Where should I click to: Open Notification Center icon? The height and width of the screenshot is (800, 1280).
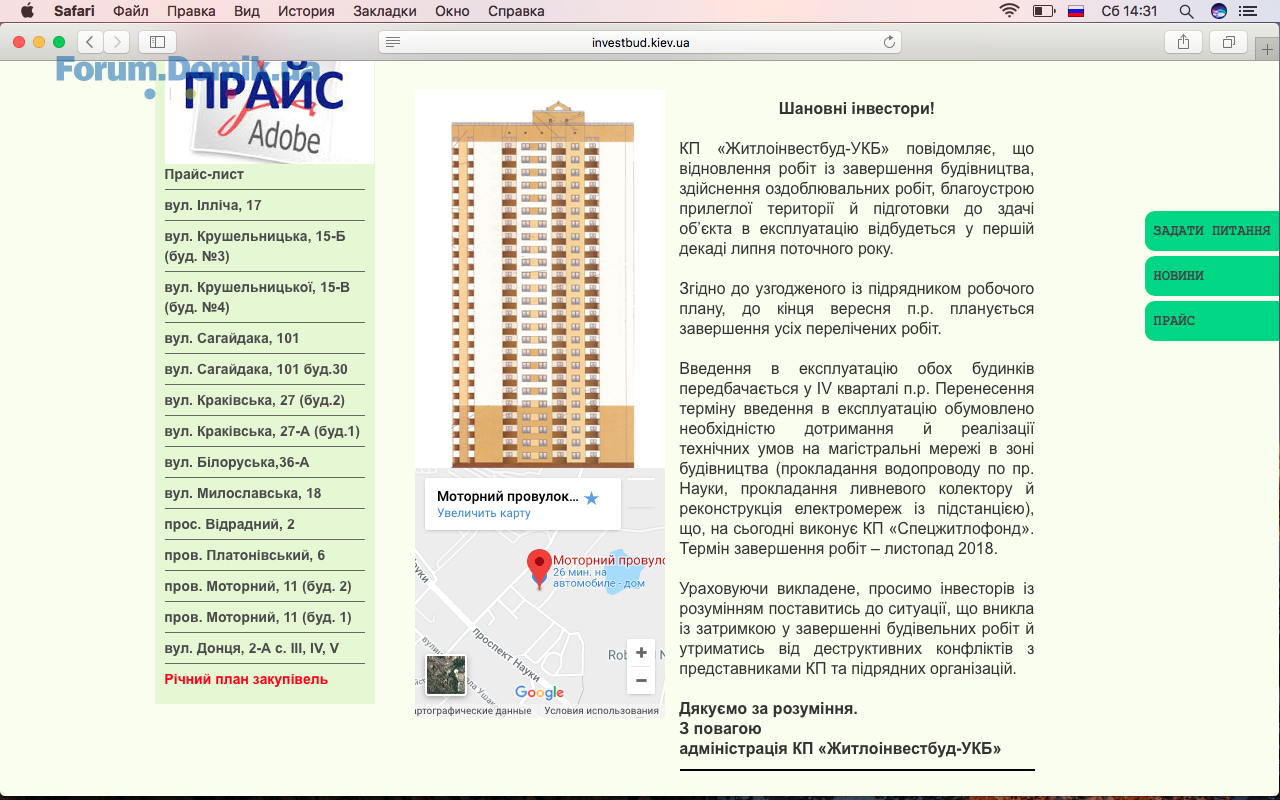click(1247, 11)
